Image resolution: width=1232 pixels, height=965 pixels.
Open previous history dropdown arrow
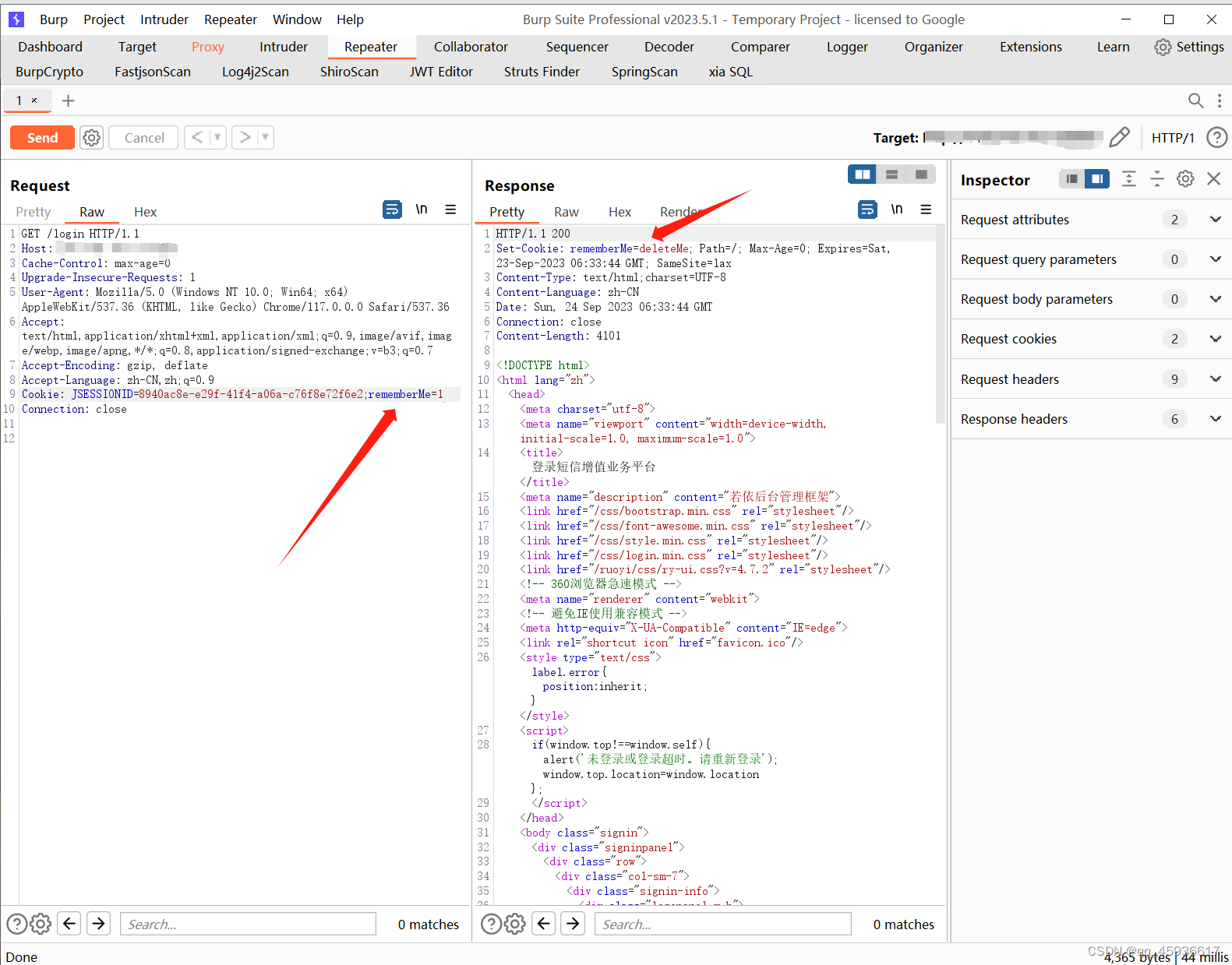coord(217,138)
